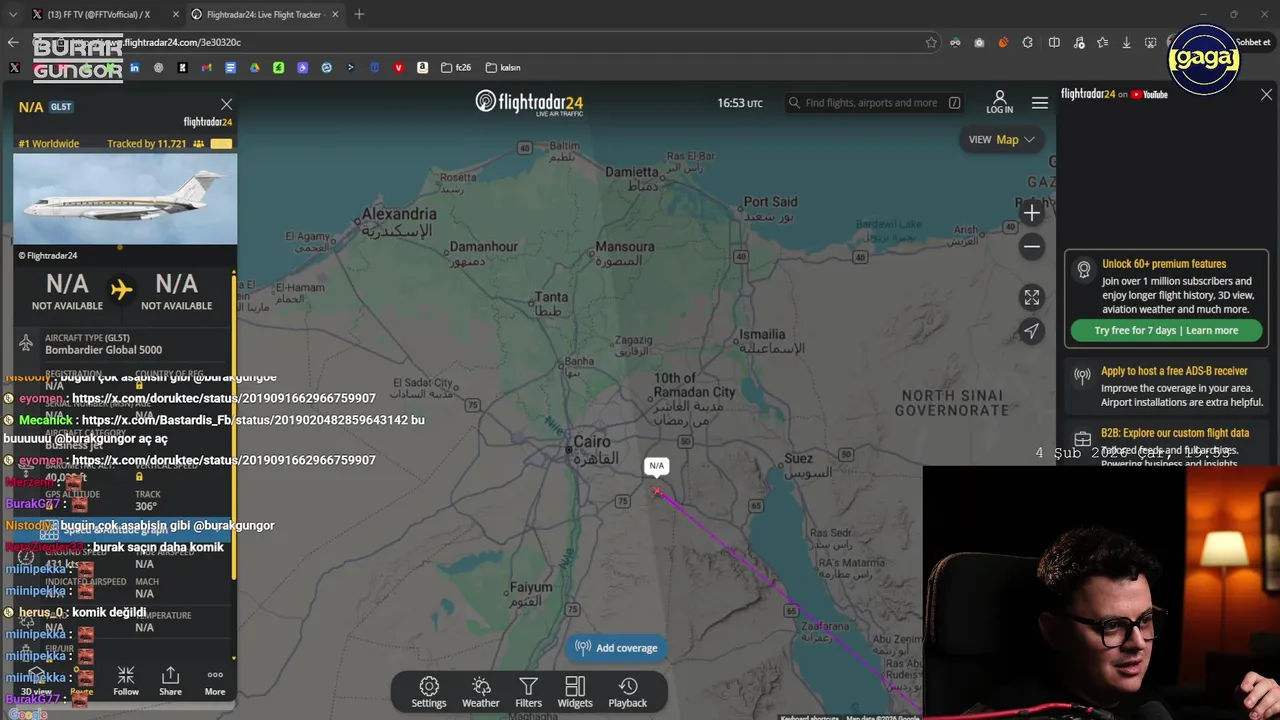
Task: Center map on my location
Action: [1032, 331]
